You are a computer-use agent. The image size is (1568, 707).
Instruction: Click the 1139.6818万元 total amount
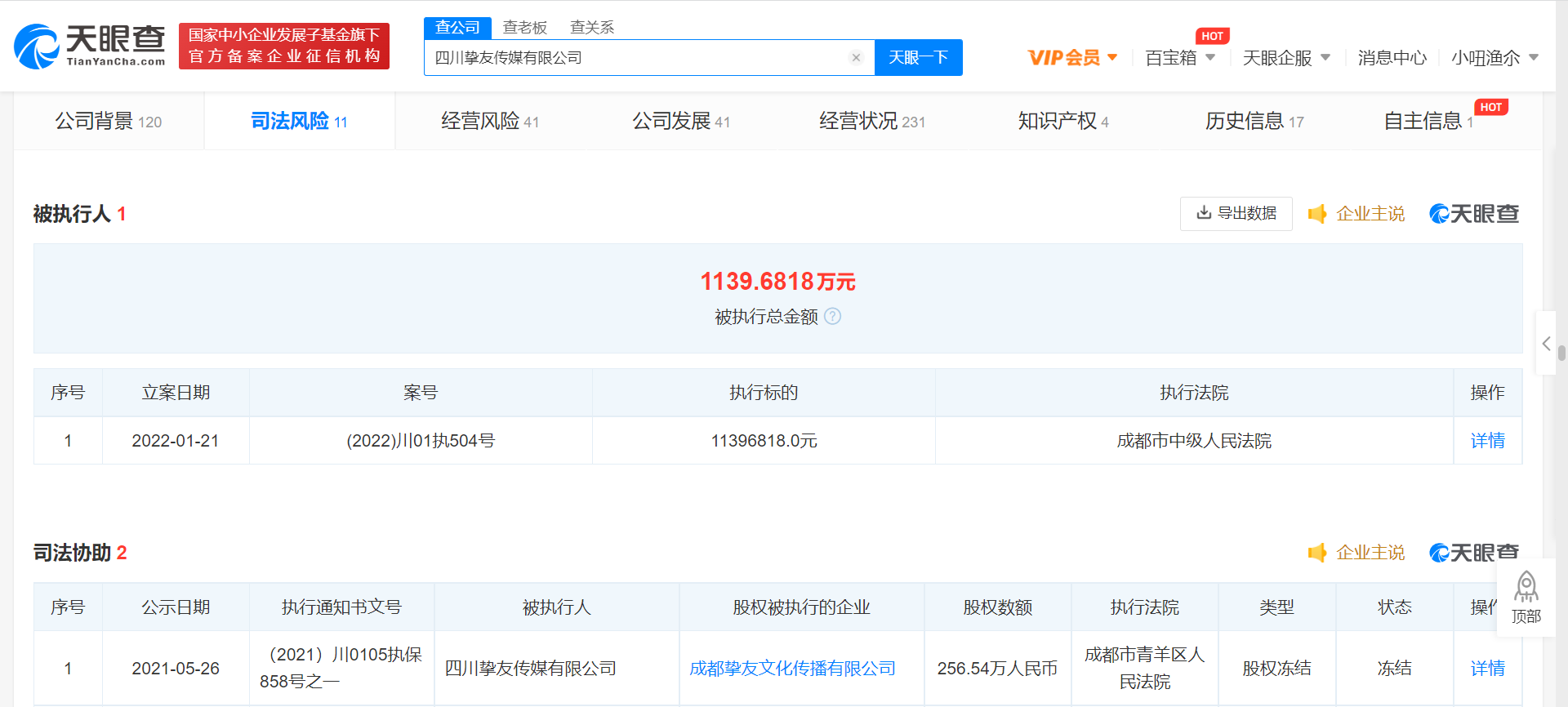(777, 282)
